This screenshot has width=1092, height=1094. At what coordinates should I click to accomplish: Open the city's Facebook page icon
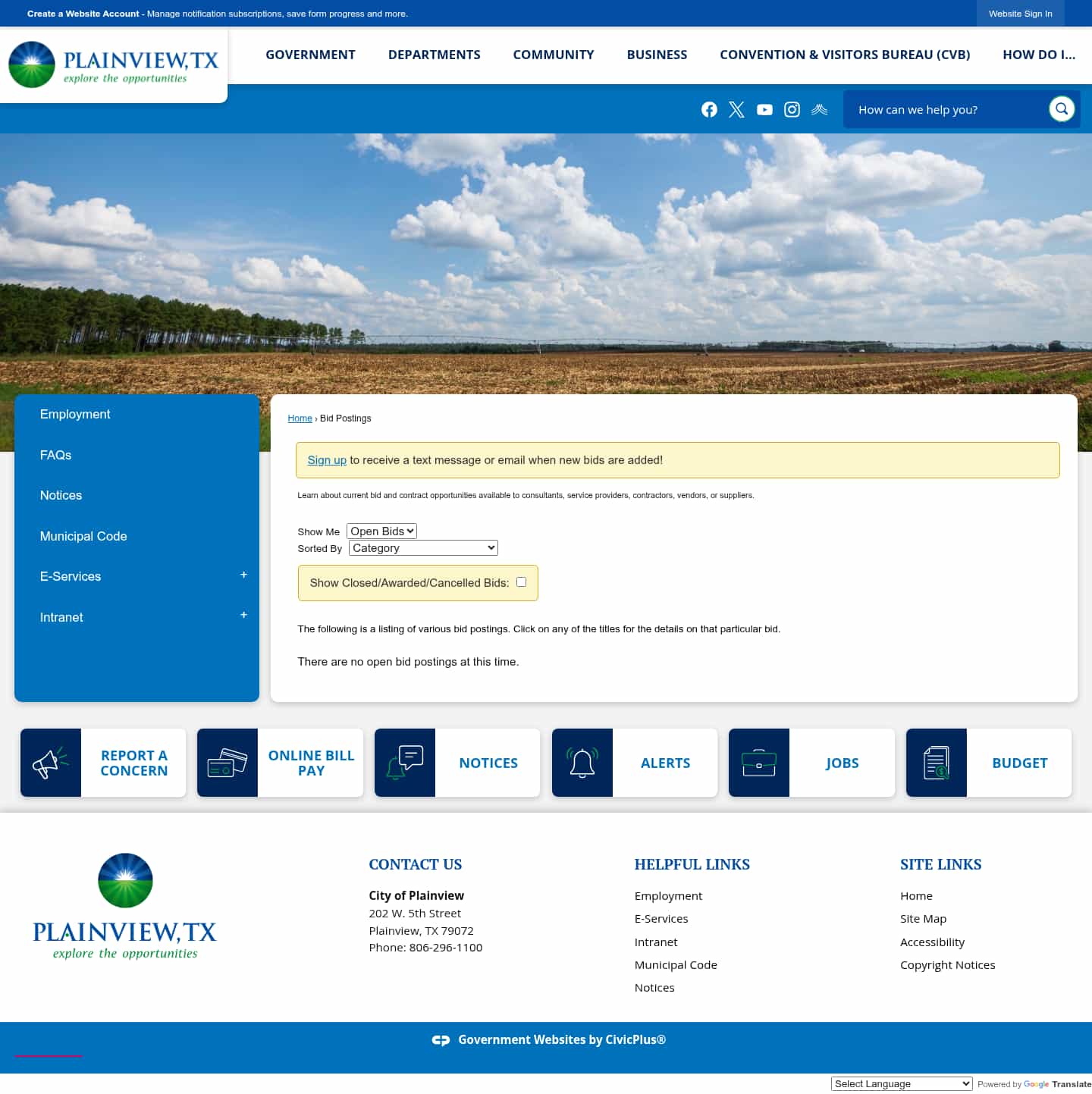point(709,109)
